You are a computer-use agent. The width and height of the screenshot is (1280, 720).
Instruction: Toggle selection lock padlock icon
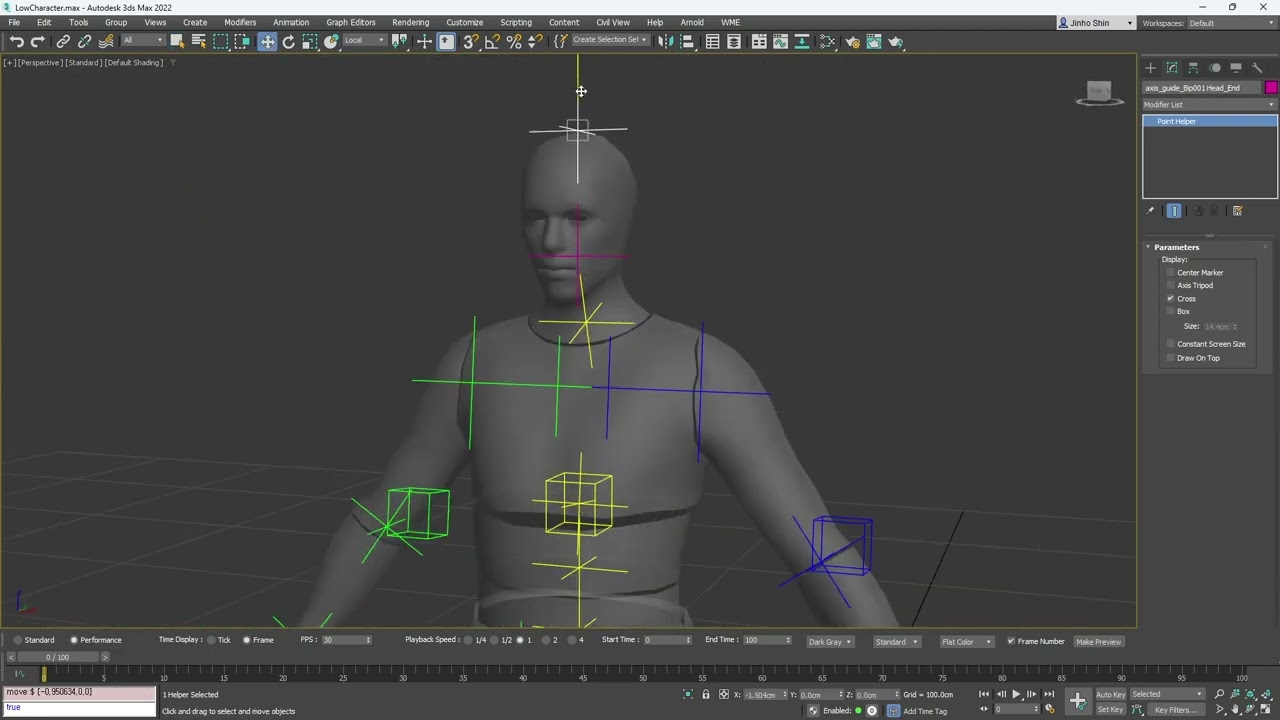706,694
